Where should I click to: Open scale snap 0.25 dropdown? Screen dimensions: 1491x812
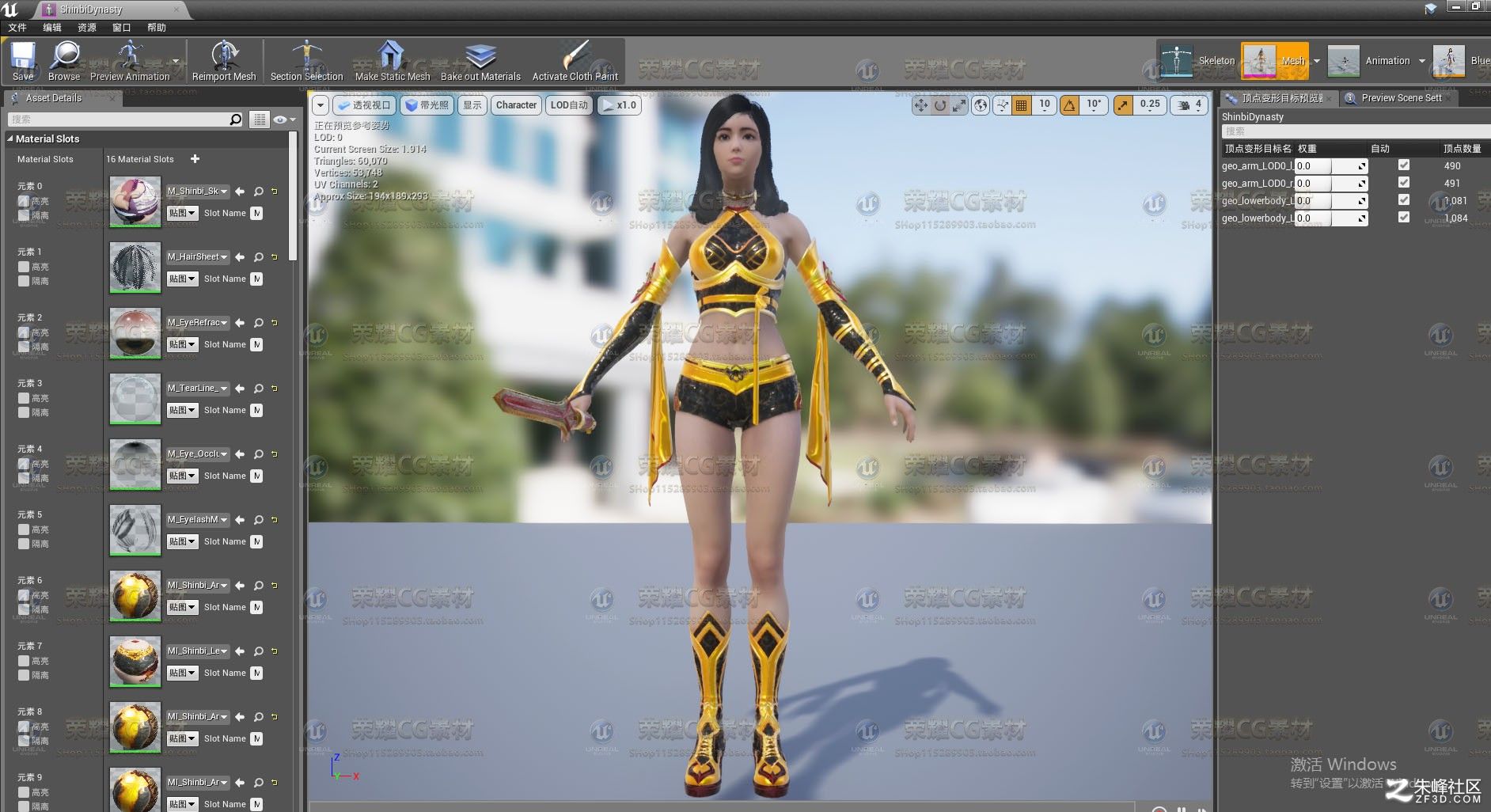tap(1150, 105)
